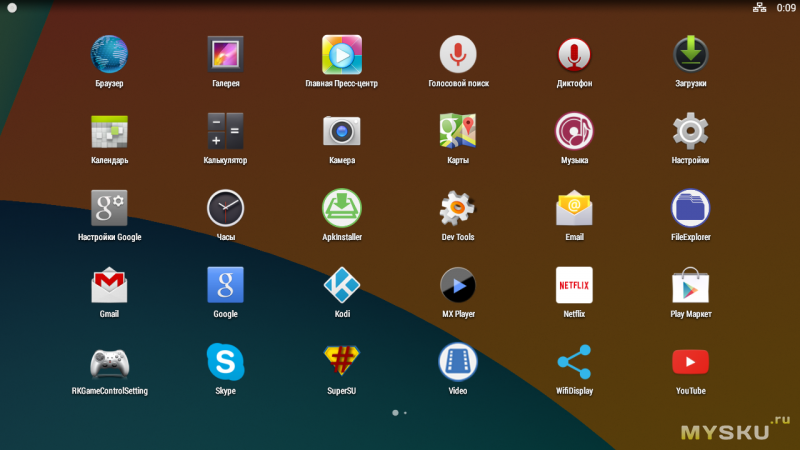The width and height of the screenshot is (800, 450).
Task: Launch Dev Tools
Action: click(x=458, y=208)
